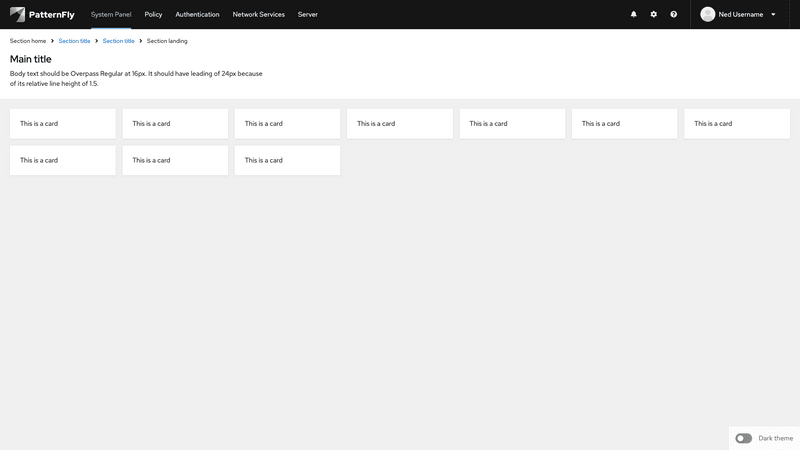Follow the first Section title breadcrumb link
This screenshot has width=800, height=450.
tap(74, 41)
